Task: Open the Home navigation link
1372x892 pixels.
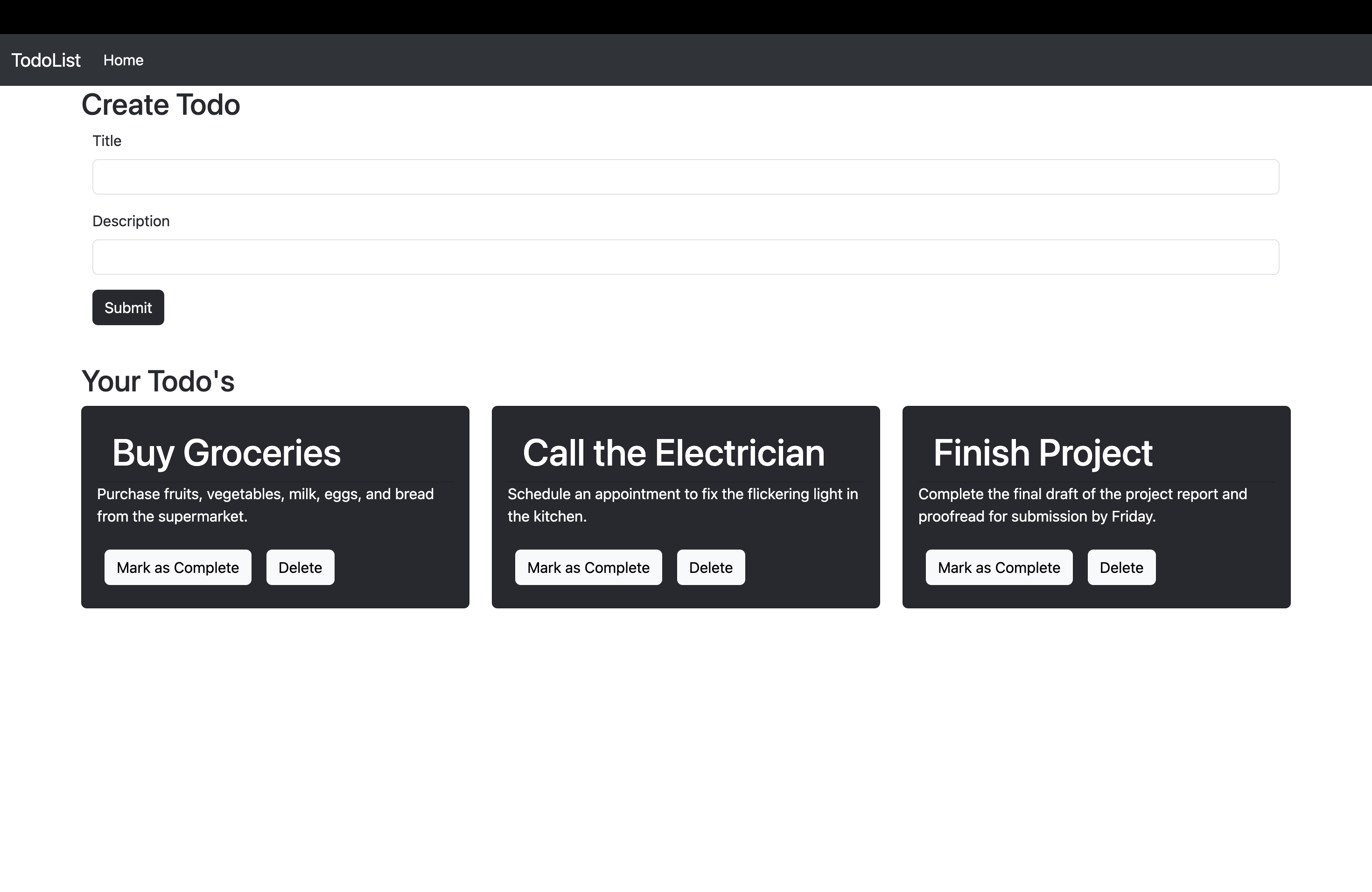Action: click(123, 60)
